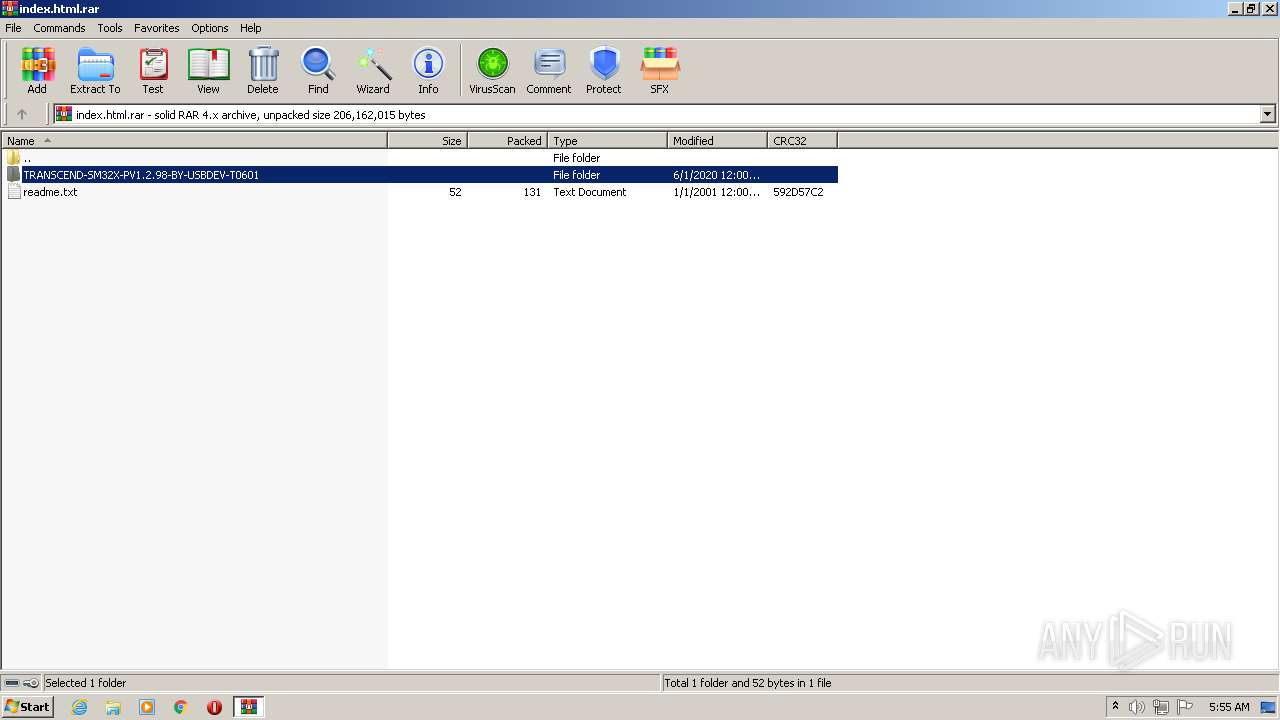Screen dimensions: 1280x720
Task: Sort by the Type column header
Action: point(607,141)
